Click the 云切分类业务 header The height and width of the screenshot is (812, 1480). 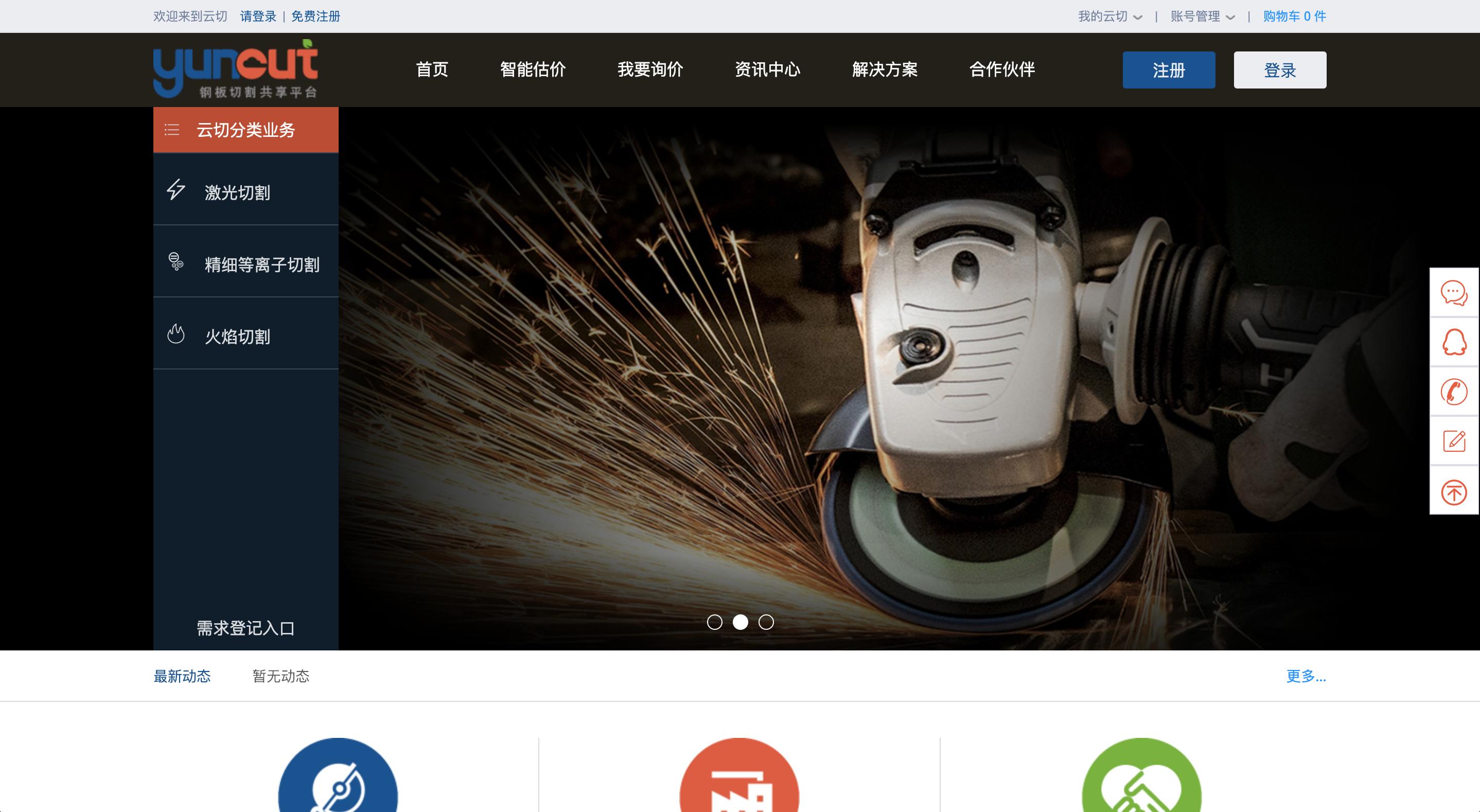click(x=245, y=130)
